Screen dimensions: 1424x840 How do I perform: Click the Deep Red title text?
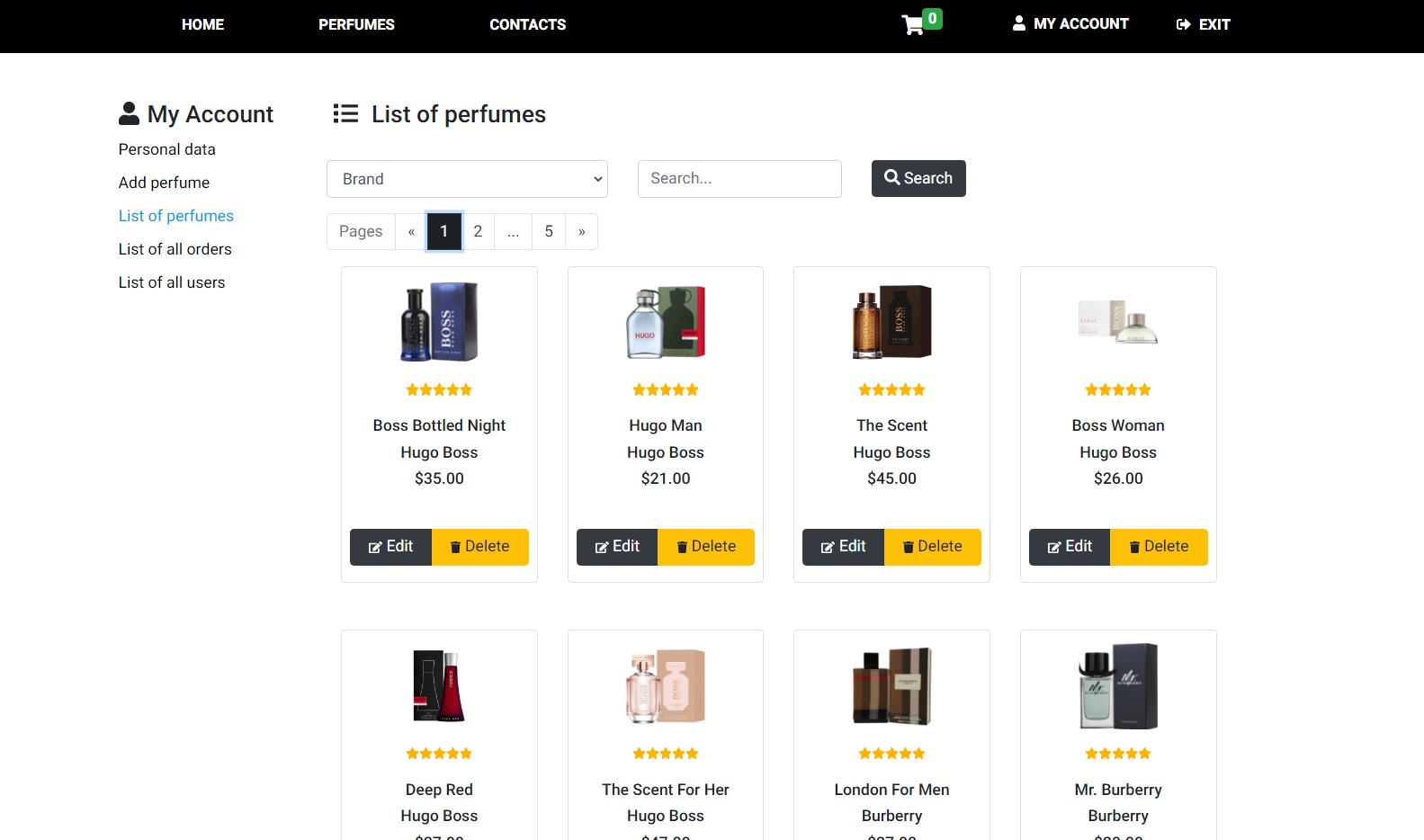click(x=439, y=790)
